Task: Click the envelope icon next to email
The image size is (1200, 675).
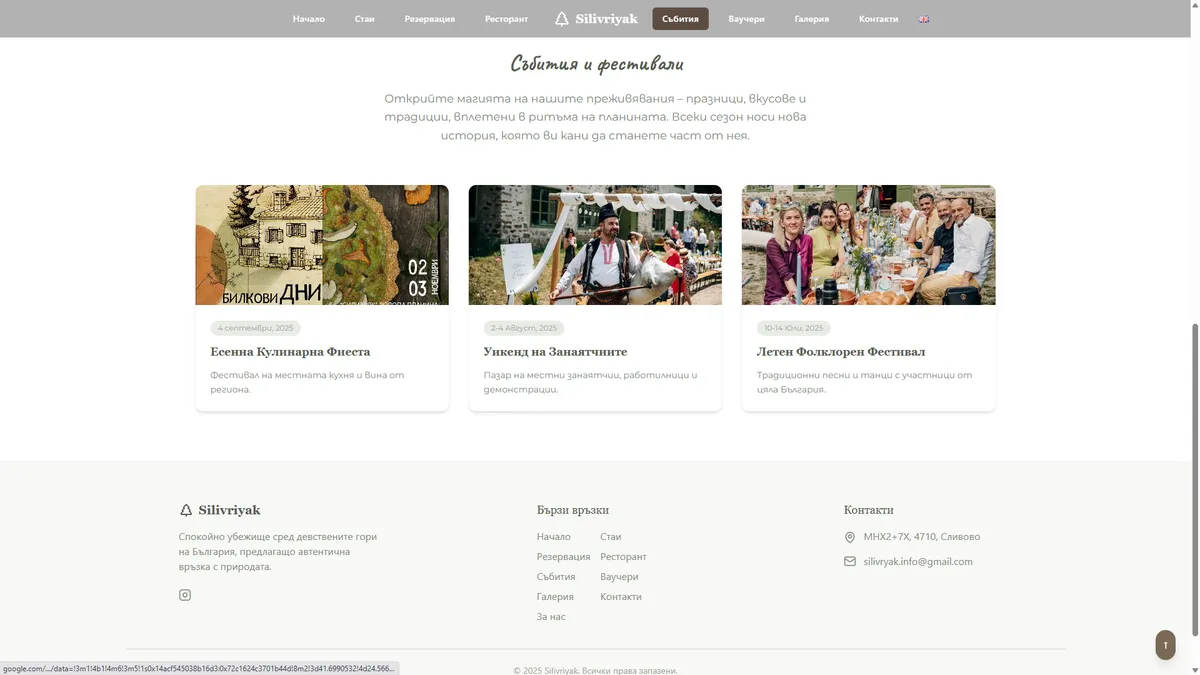Action: click(x=850, y=561)
